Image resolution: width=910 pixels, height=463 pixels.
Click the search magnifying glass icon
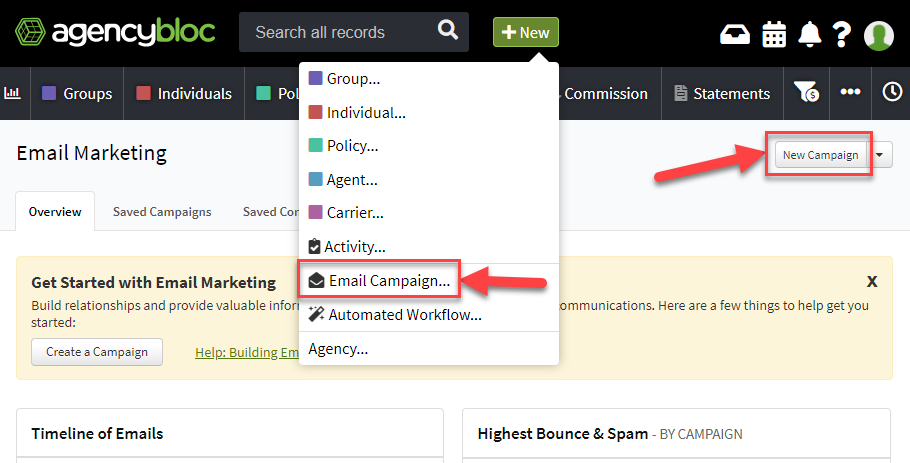point(447,29)
